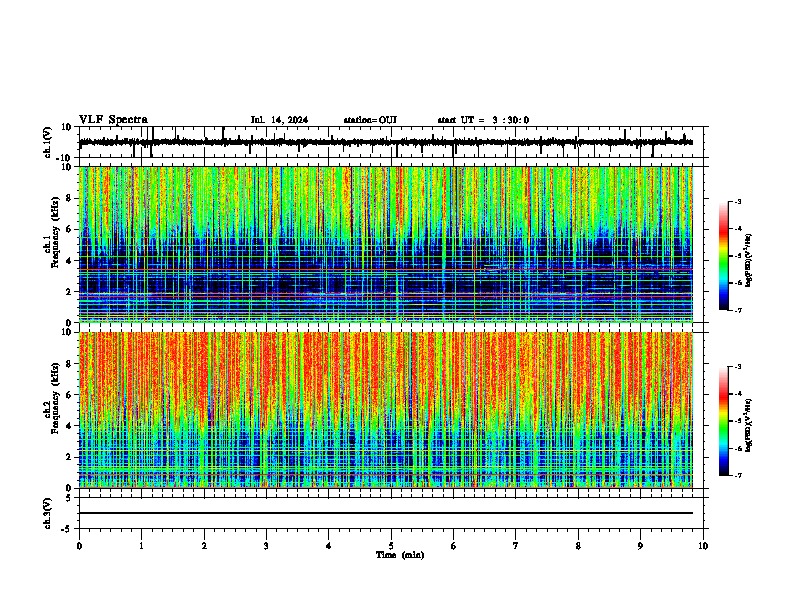The height and width of the screenshot is (612, 792).
Task: Click the "ch.1(V)" axis label
Action: pyautogui.click(x=48, y=142)
